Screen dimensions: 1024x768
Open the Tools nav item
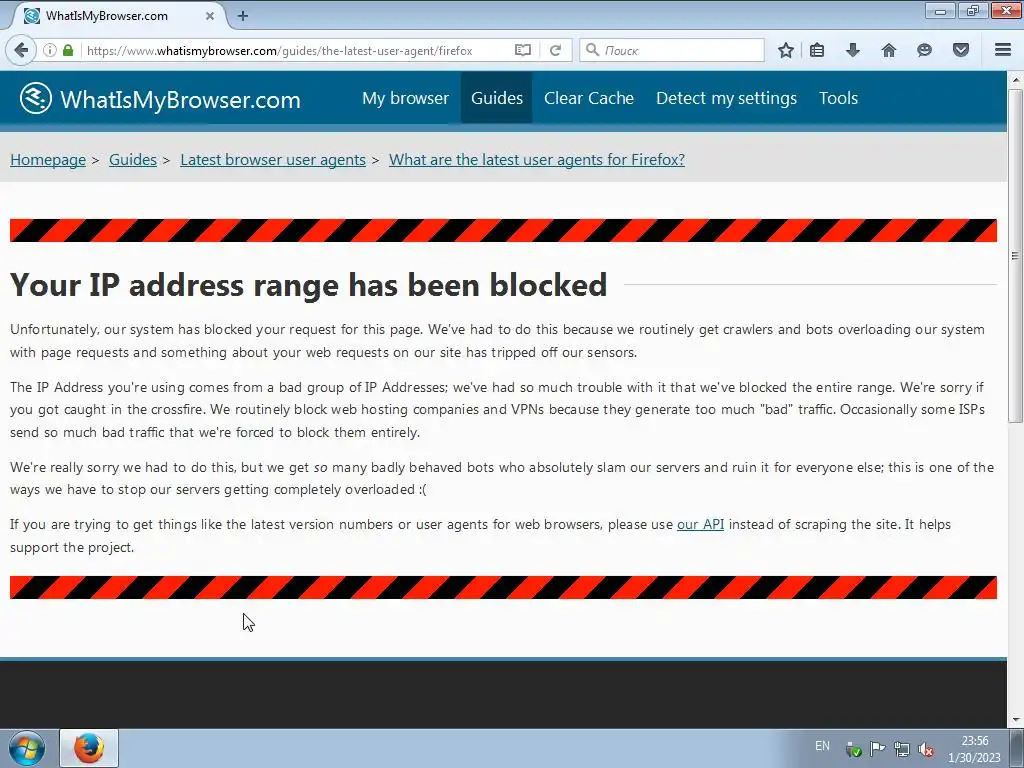pos(839,98)
